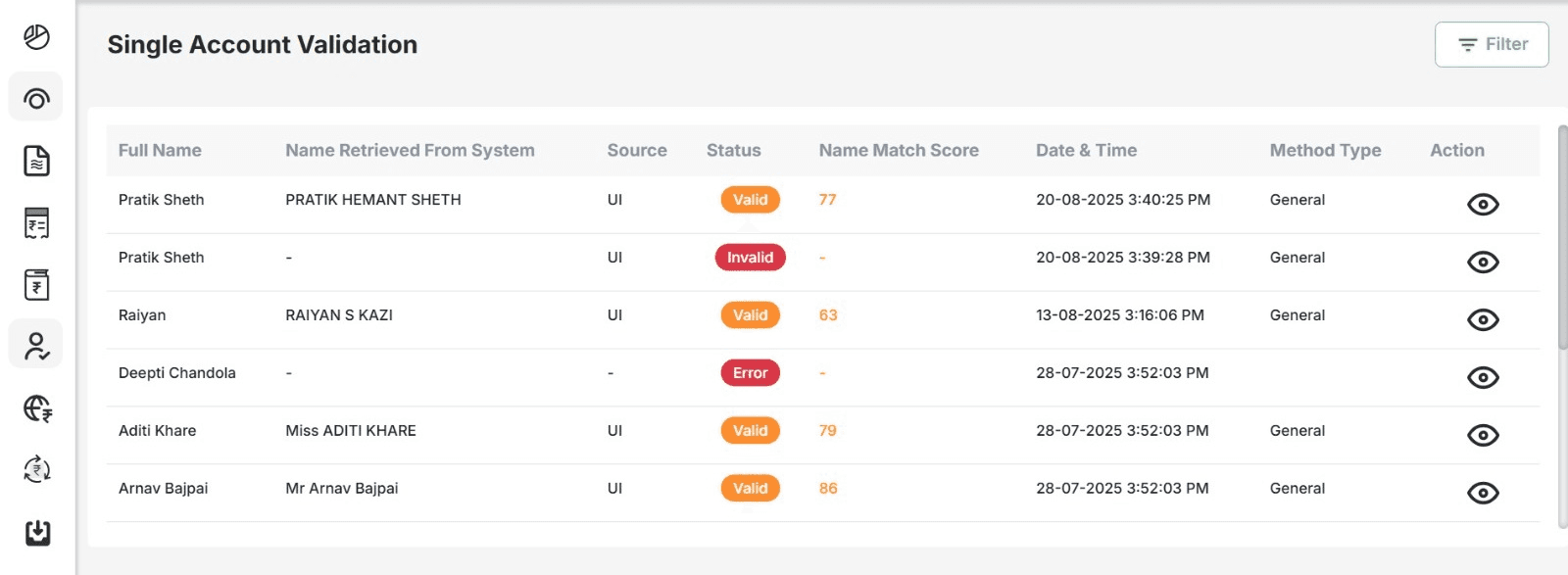Open the document with wavy lines icon
This screenshot has height=575, width=1568.
pos(36,161)
